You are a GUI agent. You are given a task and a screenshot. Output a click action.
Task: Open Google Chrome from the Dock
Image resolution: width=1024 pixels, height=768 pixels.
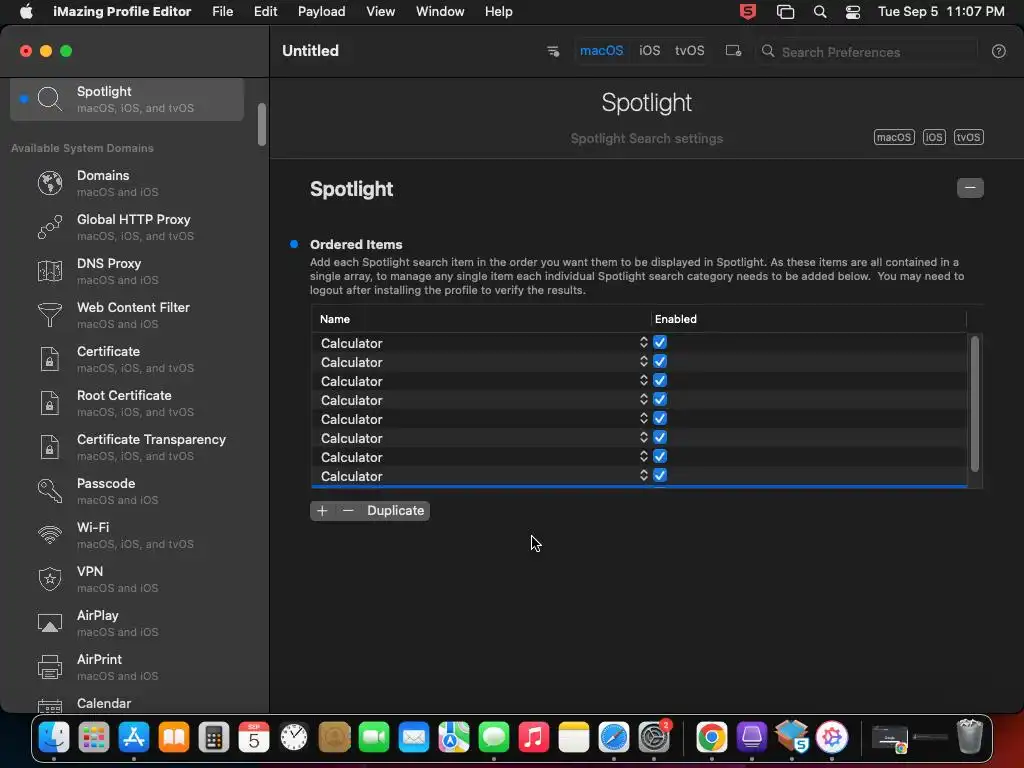click(711, 738)
